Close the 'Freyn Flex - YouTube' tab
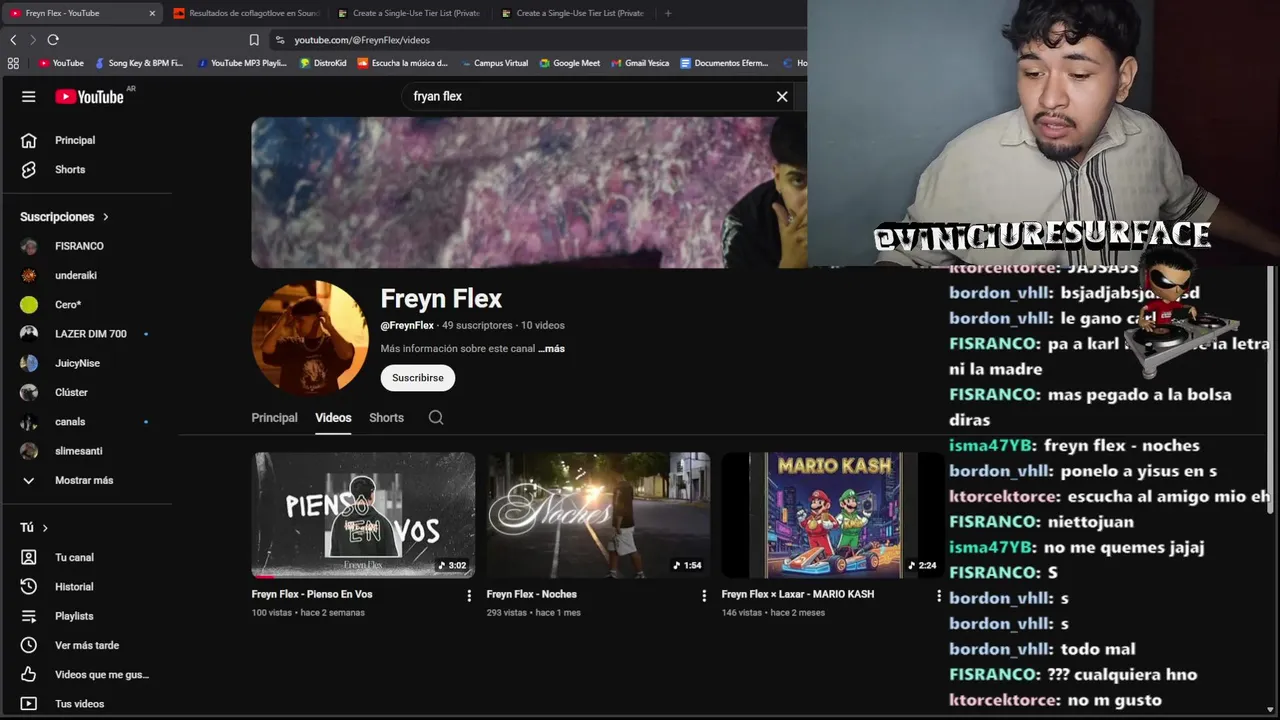Image resolution: width=1280 pixels, height=720 pixels. [152, 13]
